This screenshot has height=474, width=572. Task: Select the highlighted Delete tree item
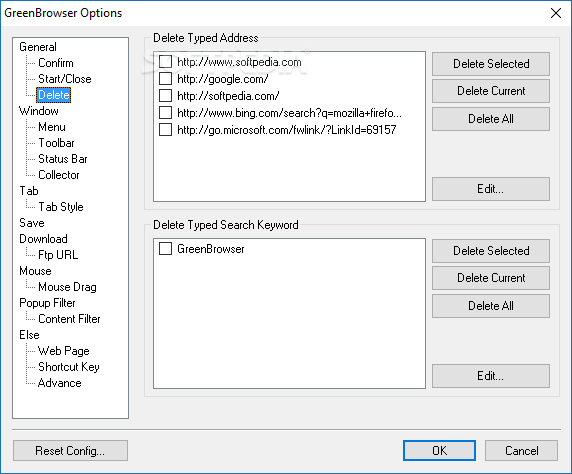click(54, 95)
